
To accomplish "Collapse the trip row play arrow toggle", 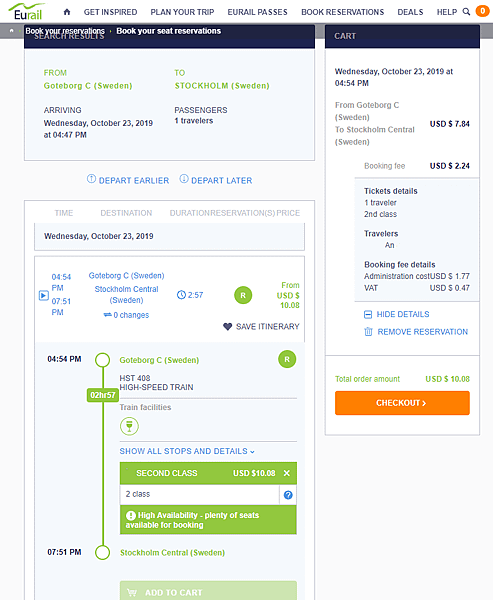I will tap(44, 295).
